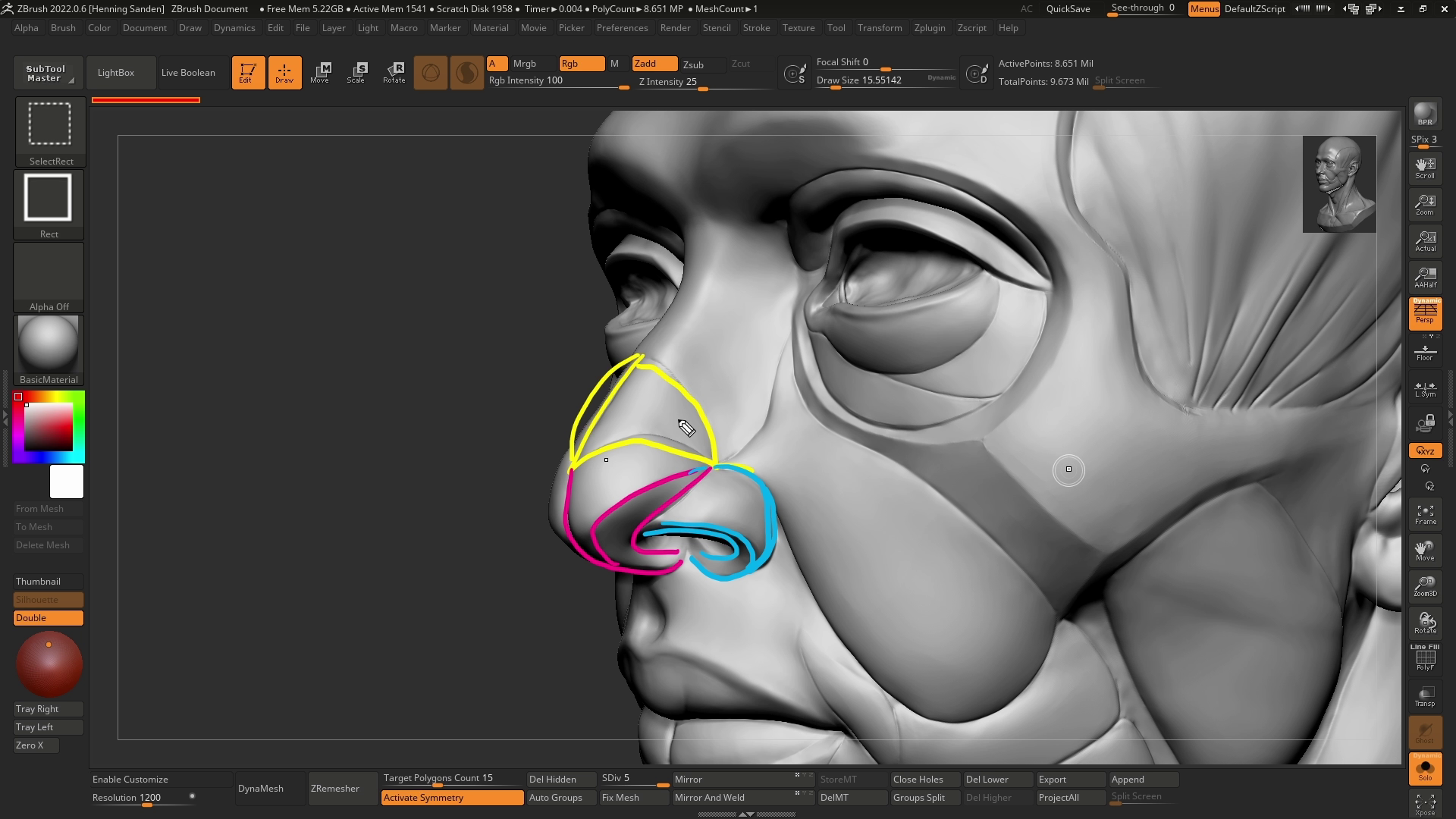The height and width of the screenshot is (819, 1456).
Task: Activate the PolyF wireframe icon
Action: [x=1425, y=658]
